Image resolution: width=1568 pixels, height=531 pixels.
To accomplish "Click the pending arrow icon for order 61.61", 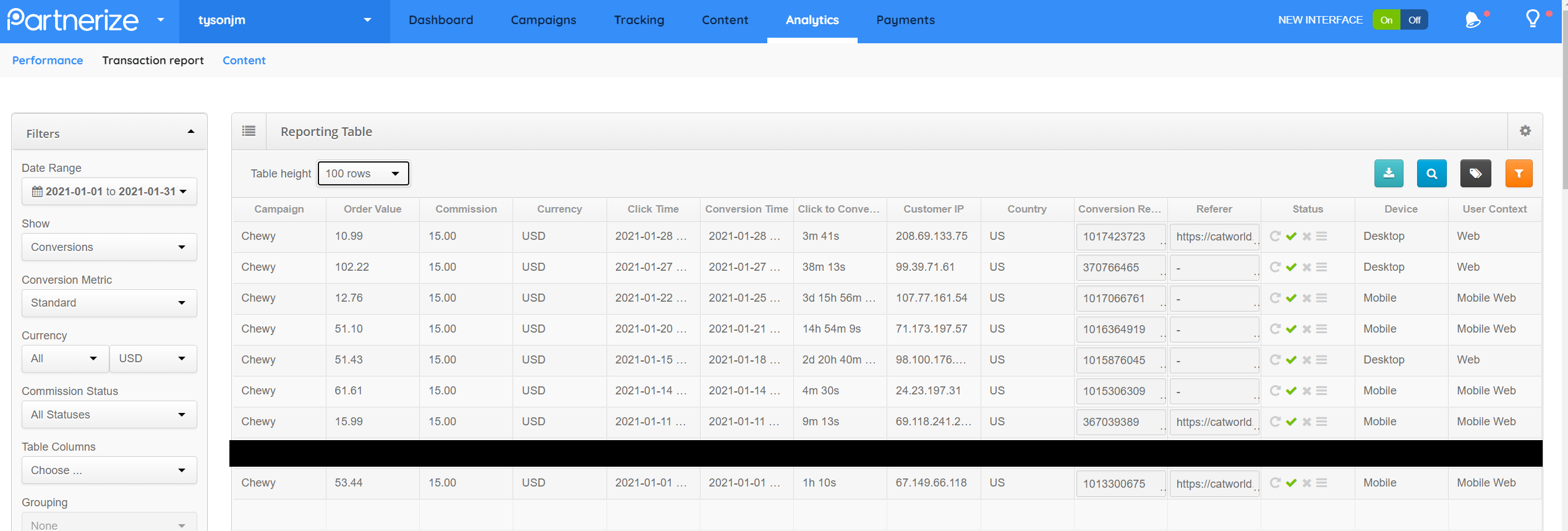I will pyautogui.click(x=1275, y=391).
